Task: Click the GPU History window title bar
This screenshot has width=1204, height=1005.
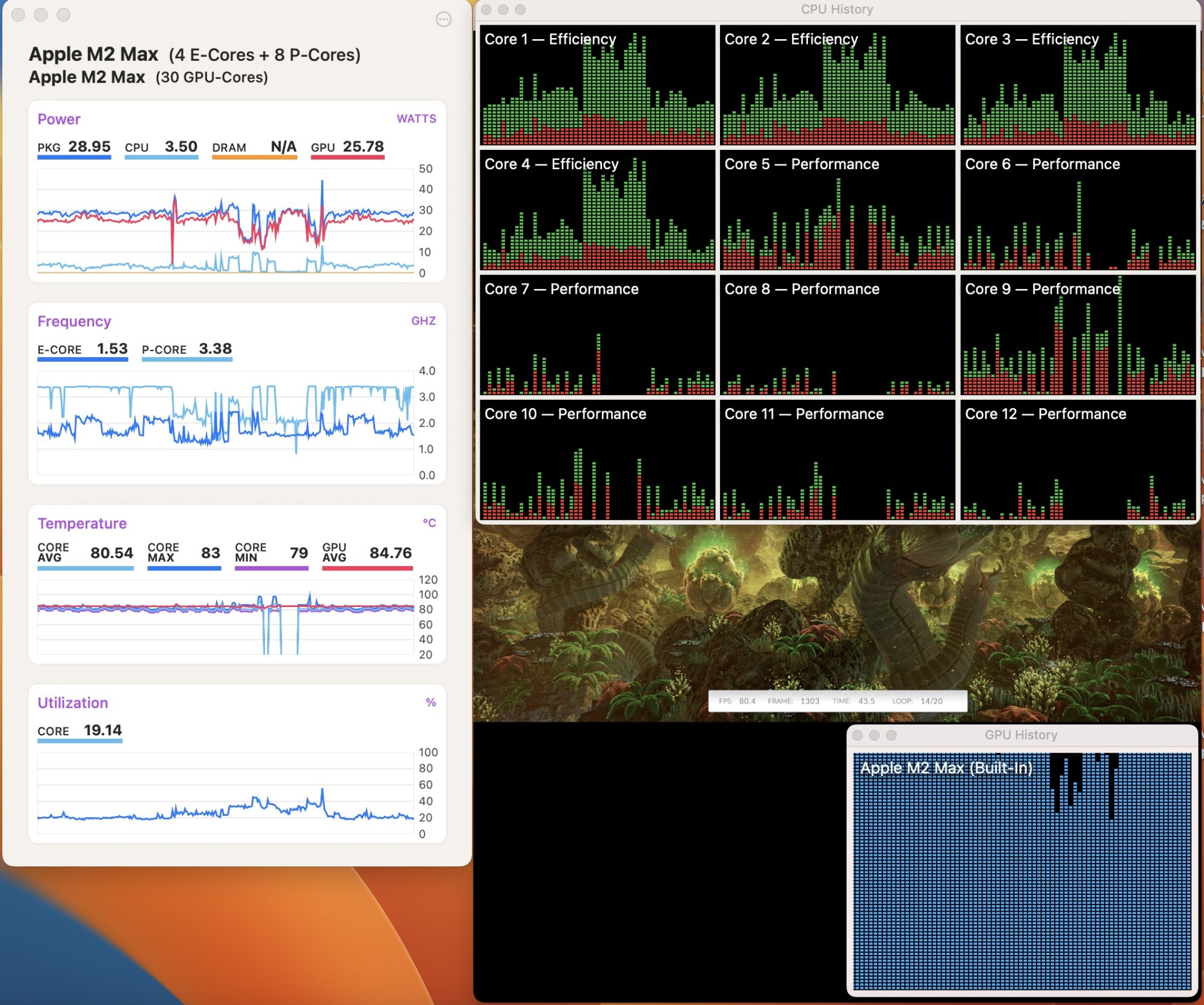Action: tap(1021, 735)
